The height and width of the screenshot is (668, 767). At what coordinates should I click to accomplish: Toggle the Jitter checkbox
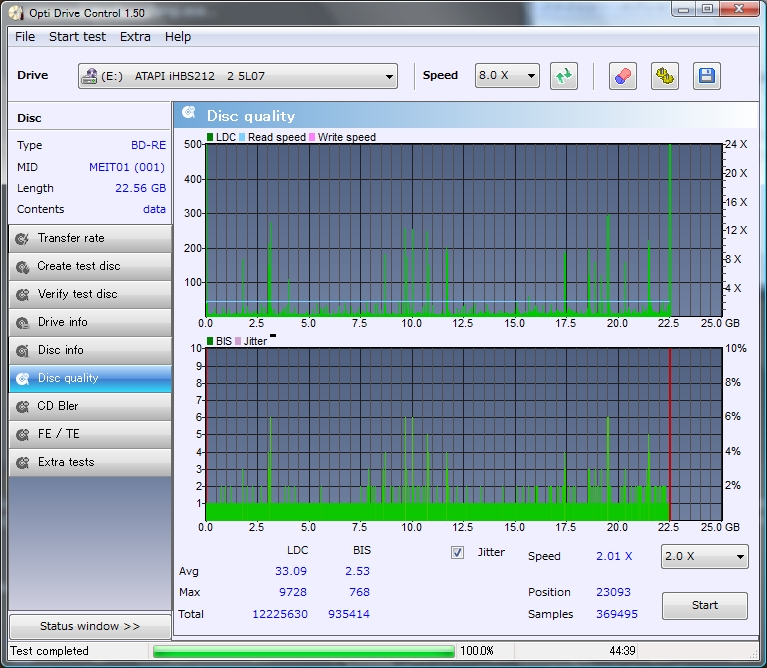pos(457,552)
